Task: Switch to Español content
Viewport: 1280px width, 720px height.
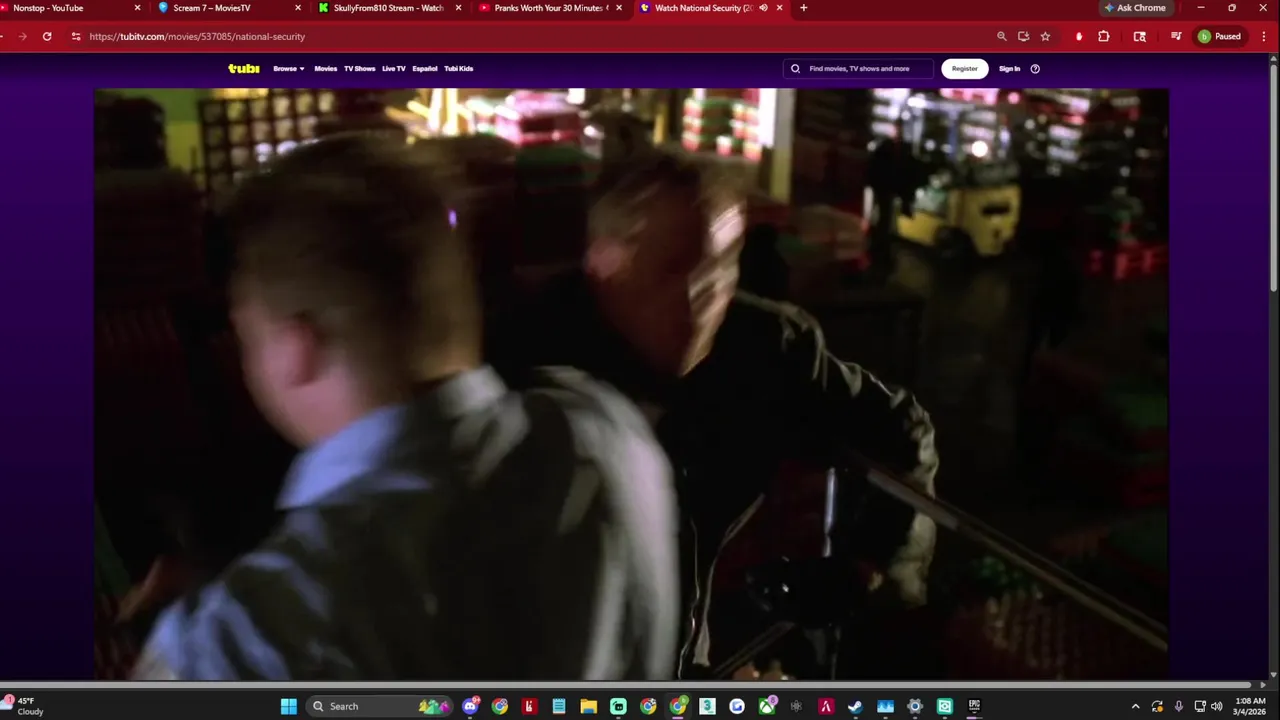Action: 425,69
